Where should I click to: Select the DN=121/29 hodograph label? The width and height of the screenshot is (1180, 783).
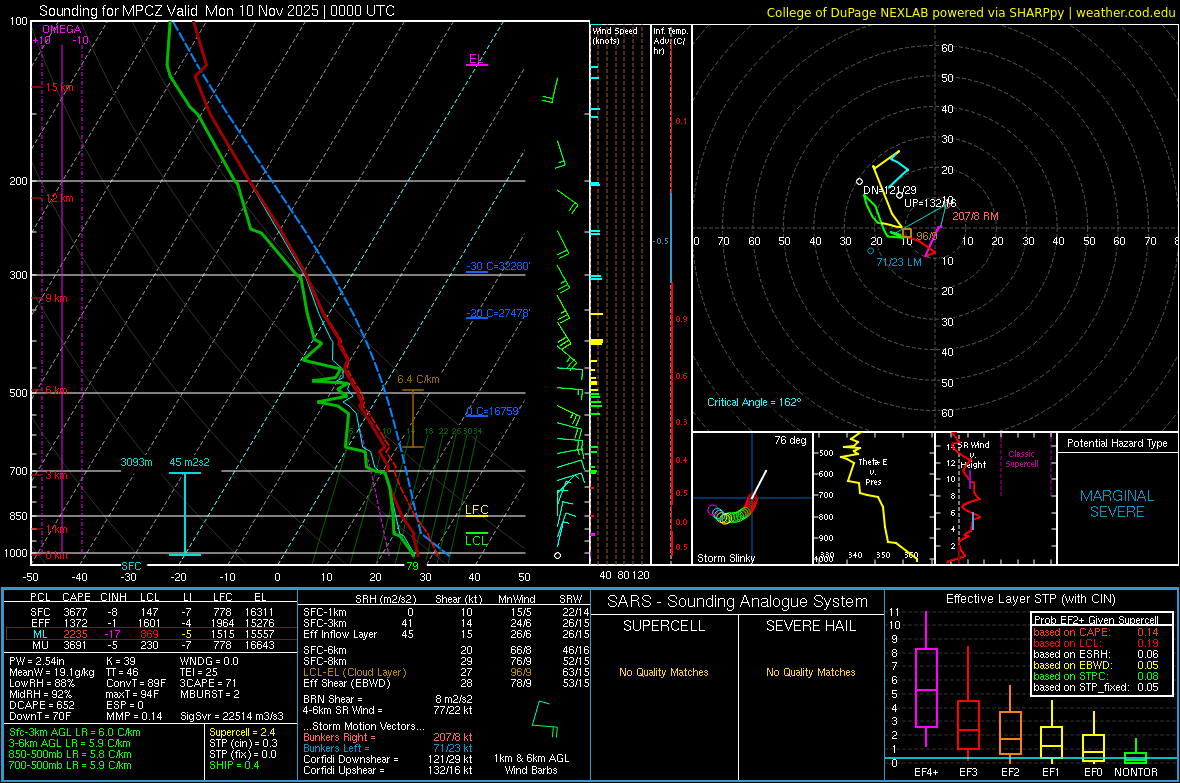[890, 190]
